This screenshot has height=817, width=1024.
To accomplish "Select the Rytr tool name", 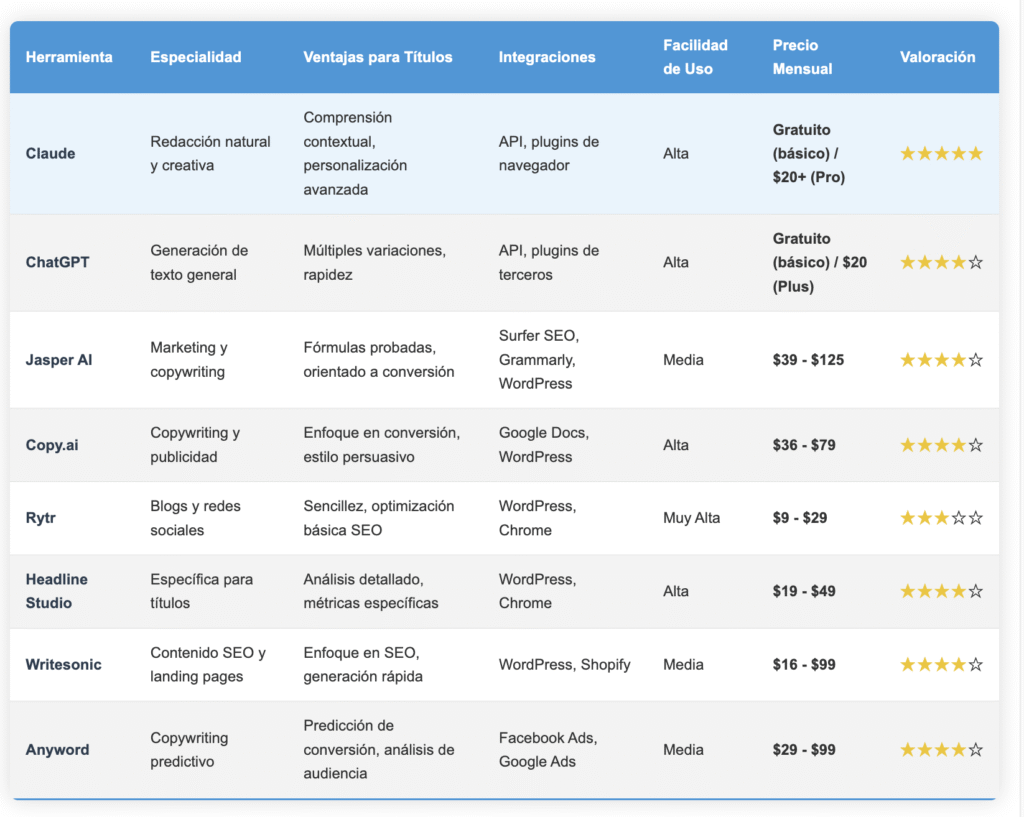I will [x=40, y=518].
